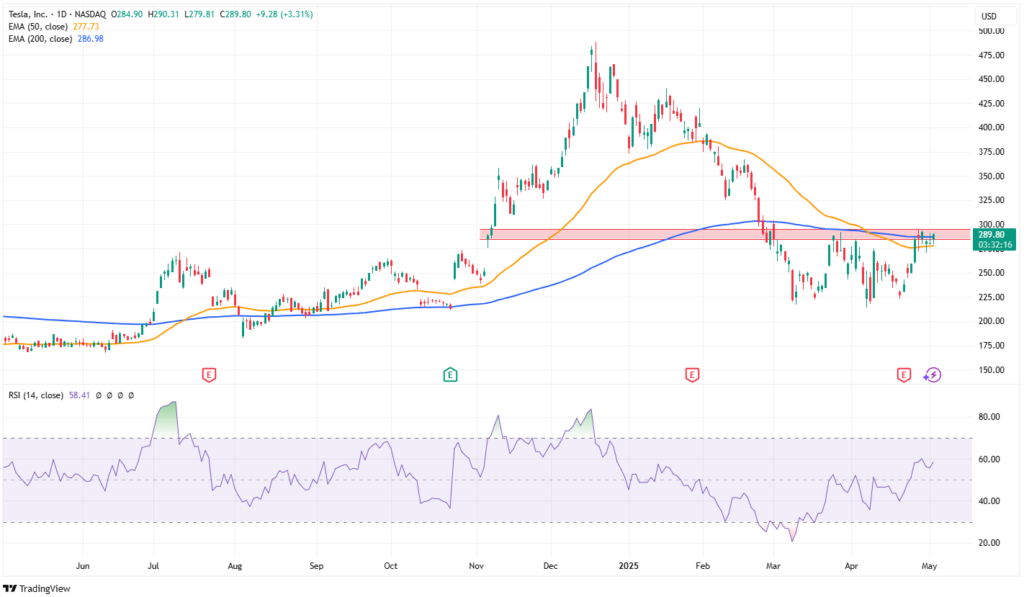The image size is (1024, 597).
Task: Click the TradingView logo
Action: pos(40,586)
